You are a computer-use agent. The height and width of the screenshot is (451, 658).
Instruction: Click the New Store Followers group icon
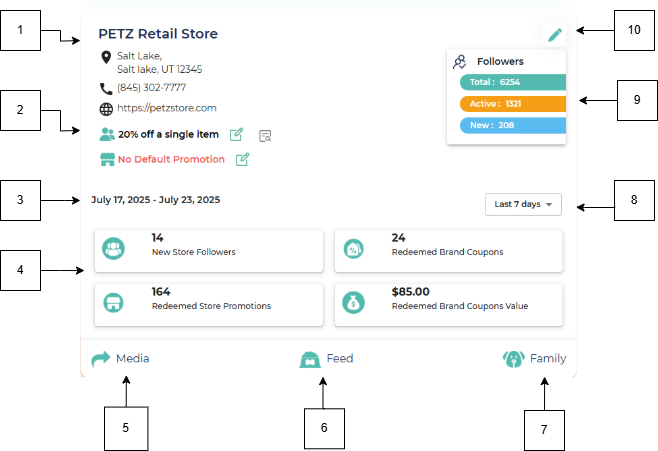[113, 248]
